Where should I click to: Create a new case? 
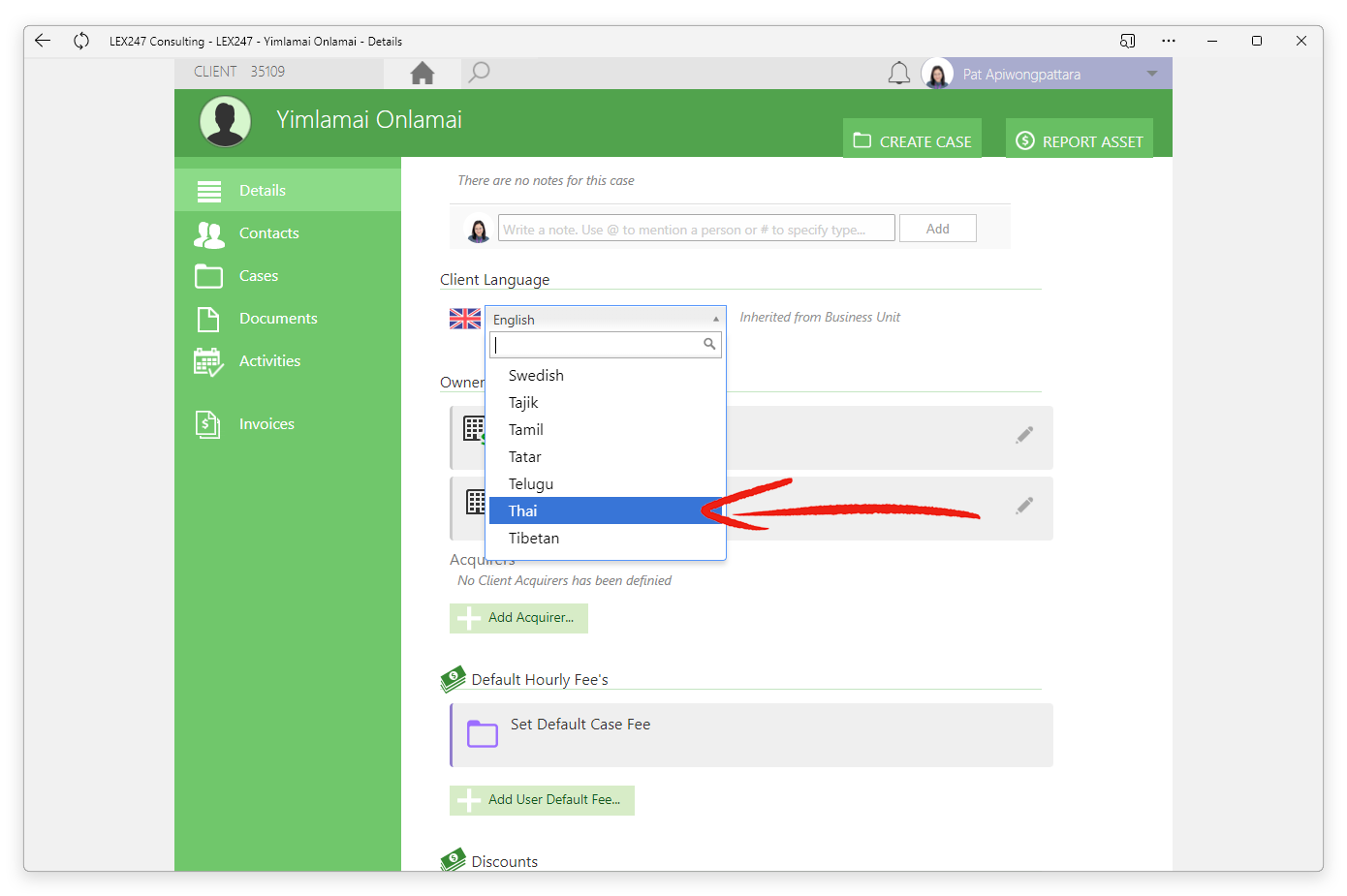912,139
